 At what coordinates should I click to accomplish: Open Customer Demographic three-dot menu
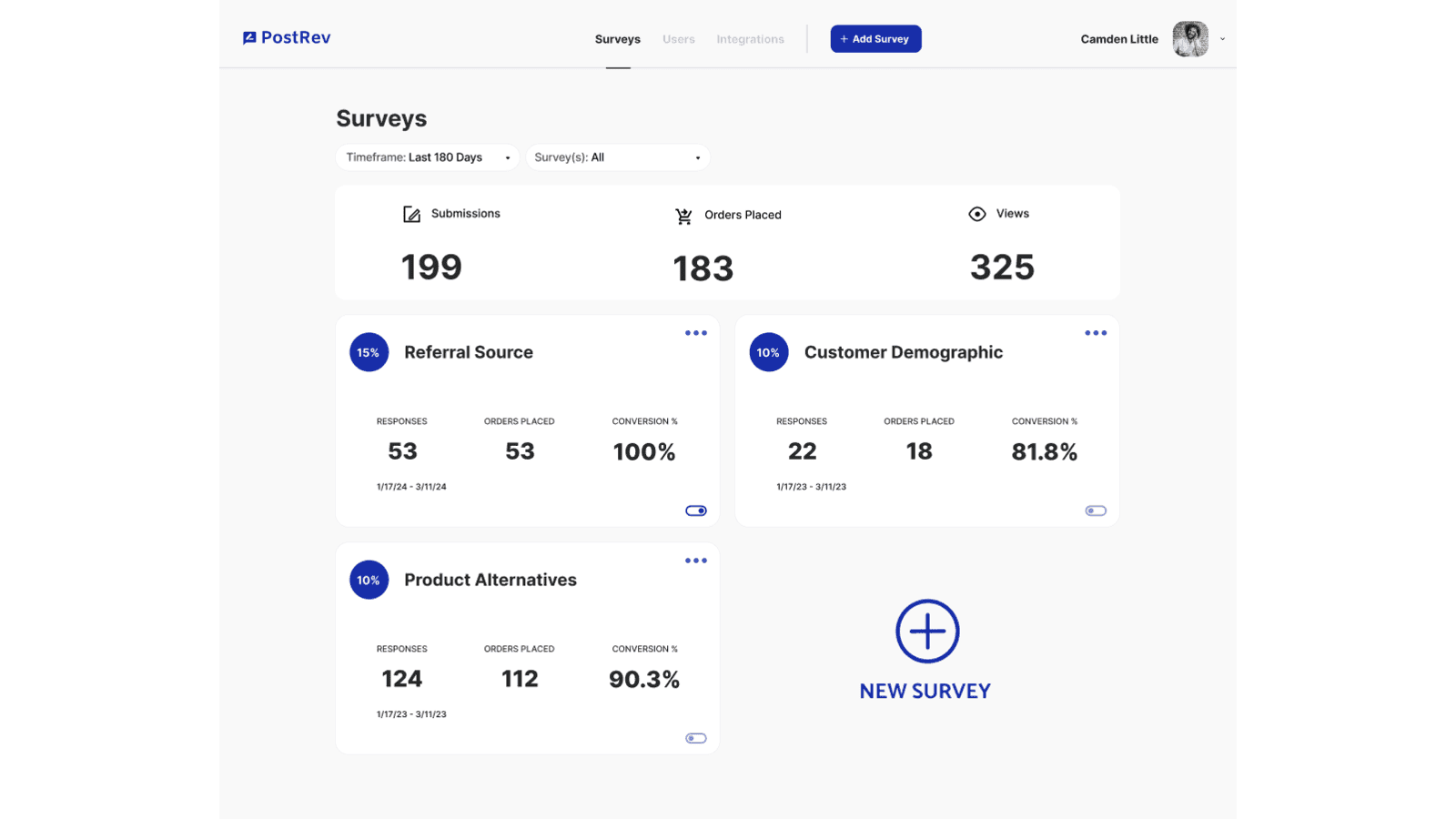coord(1096,333)
